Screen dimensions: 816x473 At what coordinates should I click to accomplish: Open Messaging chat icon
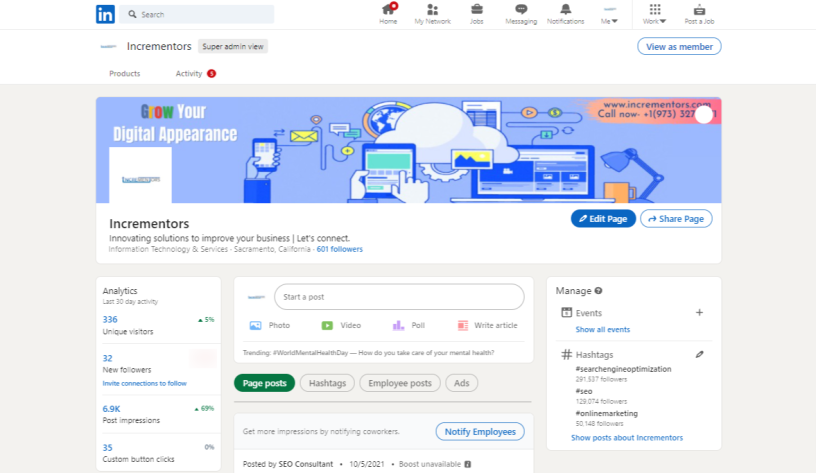point(521,10)
